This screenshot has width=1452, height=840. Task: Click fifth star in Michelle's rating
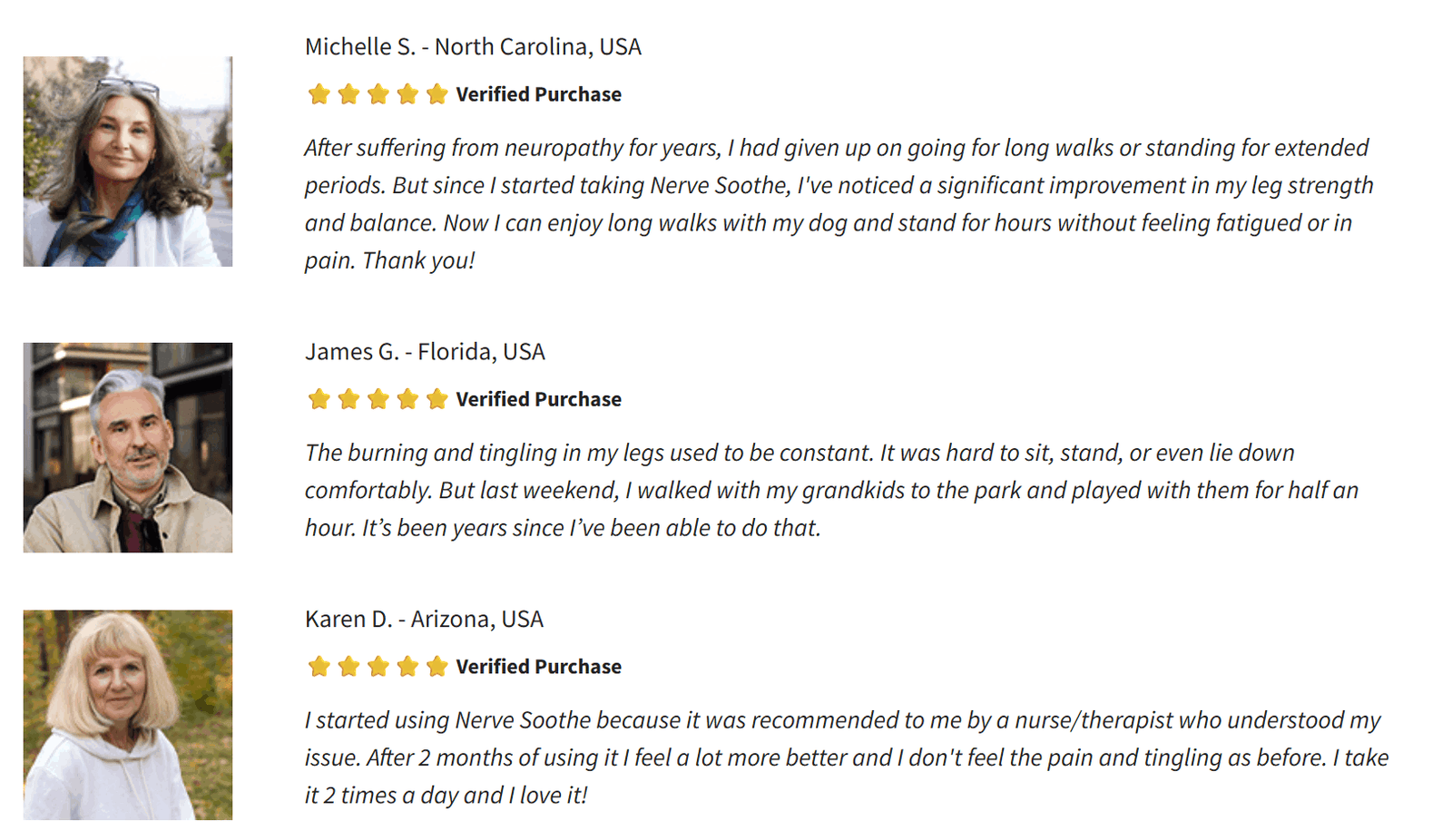coord(437,94)
